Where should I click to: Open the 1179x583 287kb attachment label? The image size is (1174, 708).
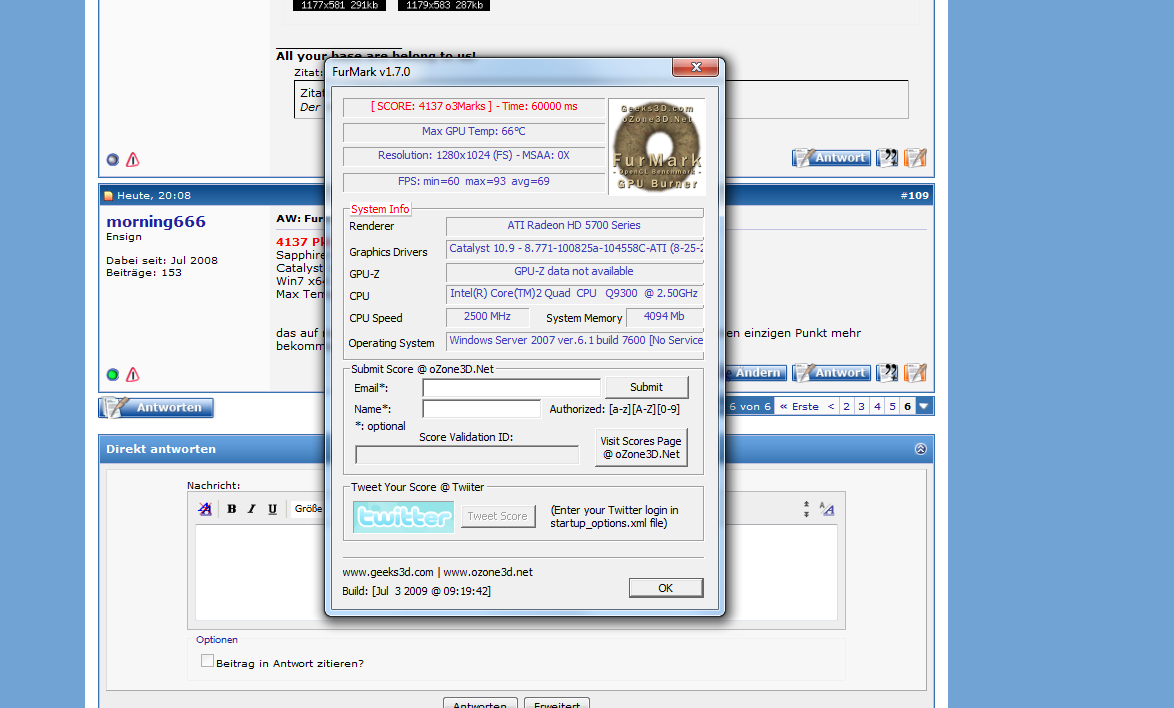(x=444, y=5)
